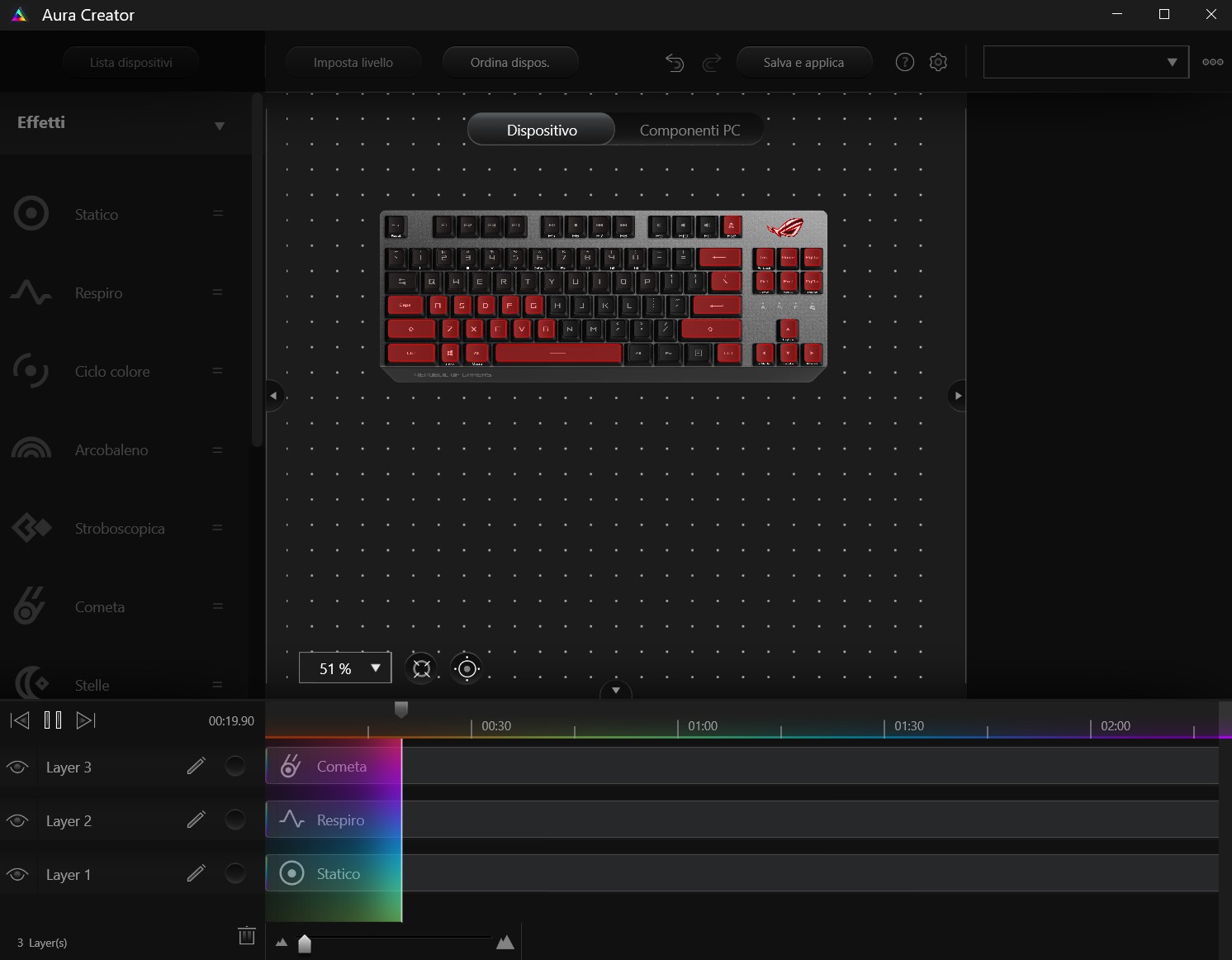Click the small mountains zoom-out timeline icon
Viewport: 1232px width, 960px height.
coord(282,942)
